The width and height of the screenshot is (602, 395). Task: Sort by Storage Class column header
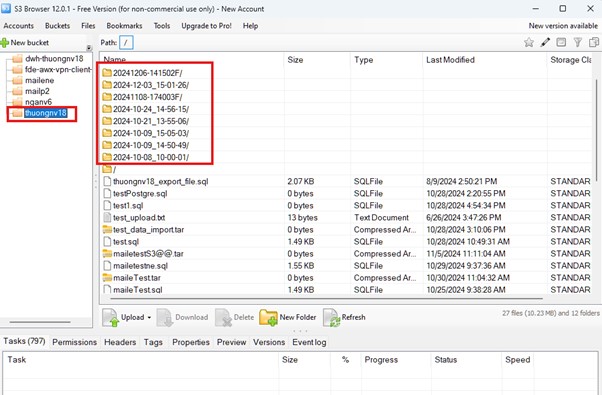point(571,59)
